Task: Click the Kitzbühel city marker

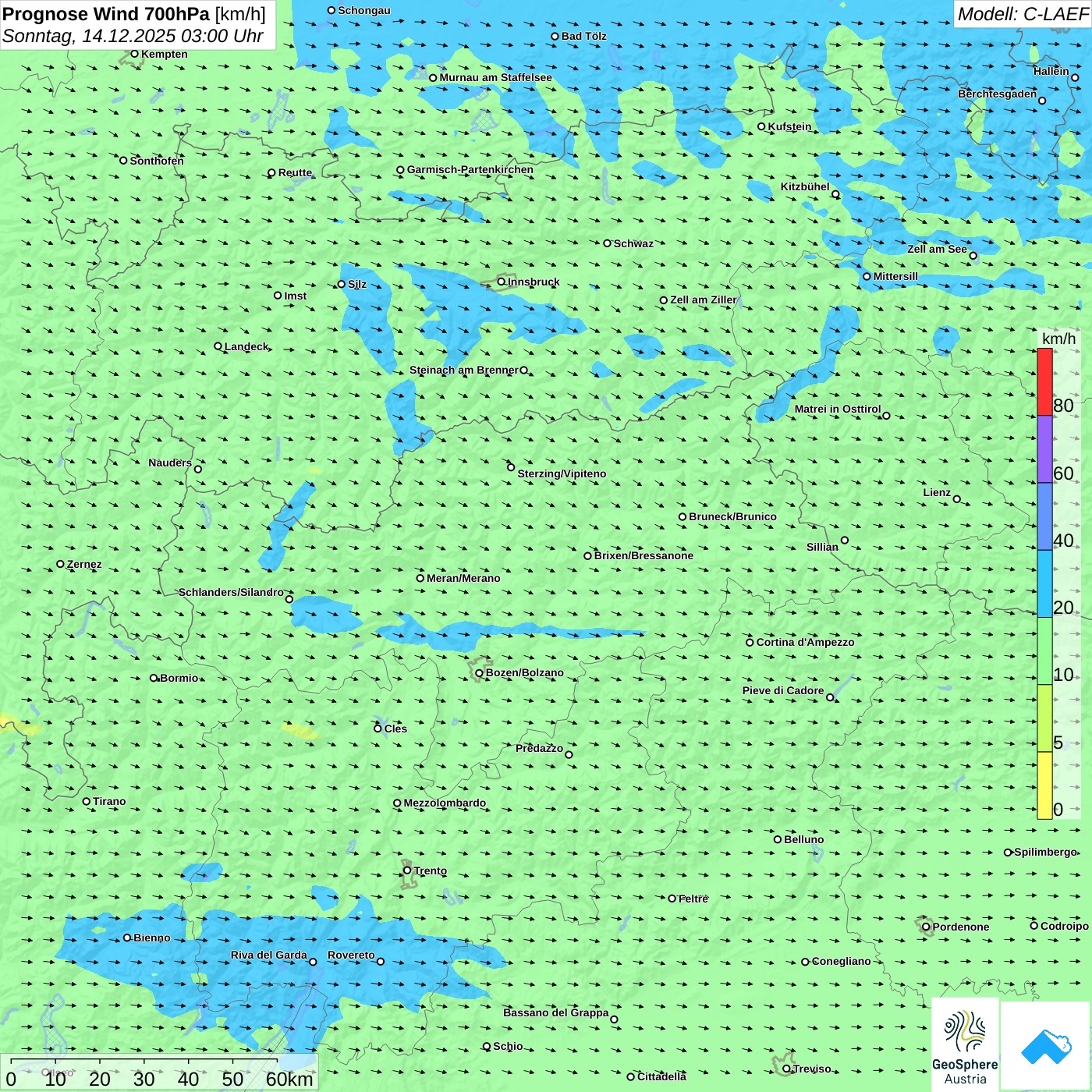Action: [835, 194]
